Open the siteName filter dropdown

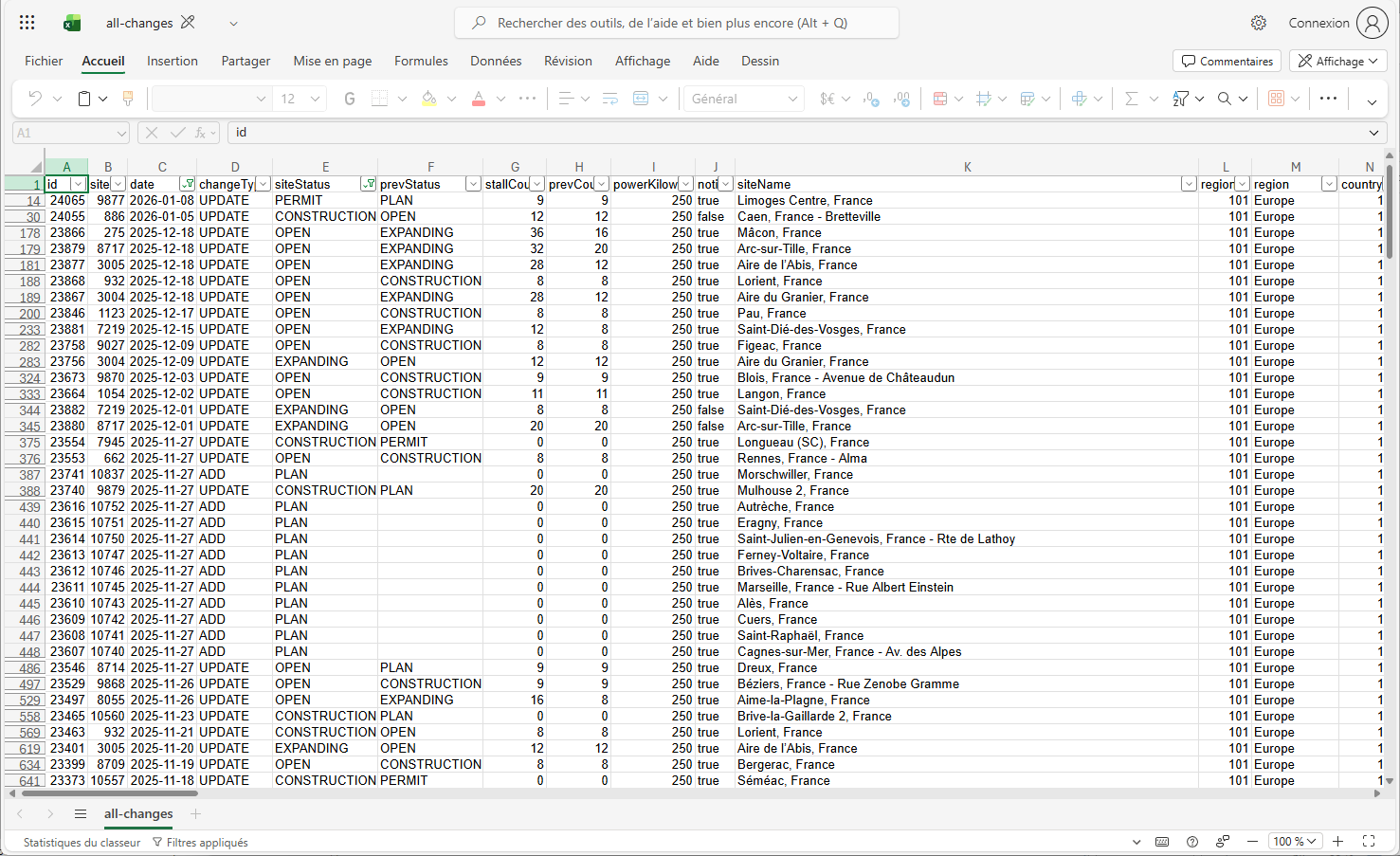pos(1189,184)
